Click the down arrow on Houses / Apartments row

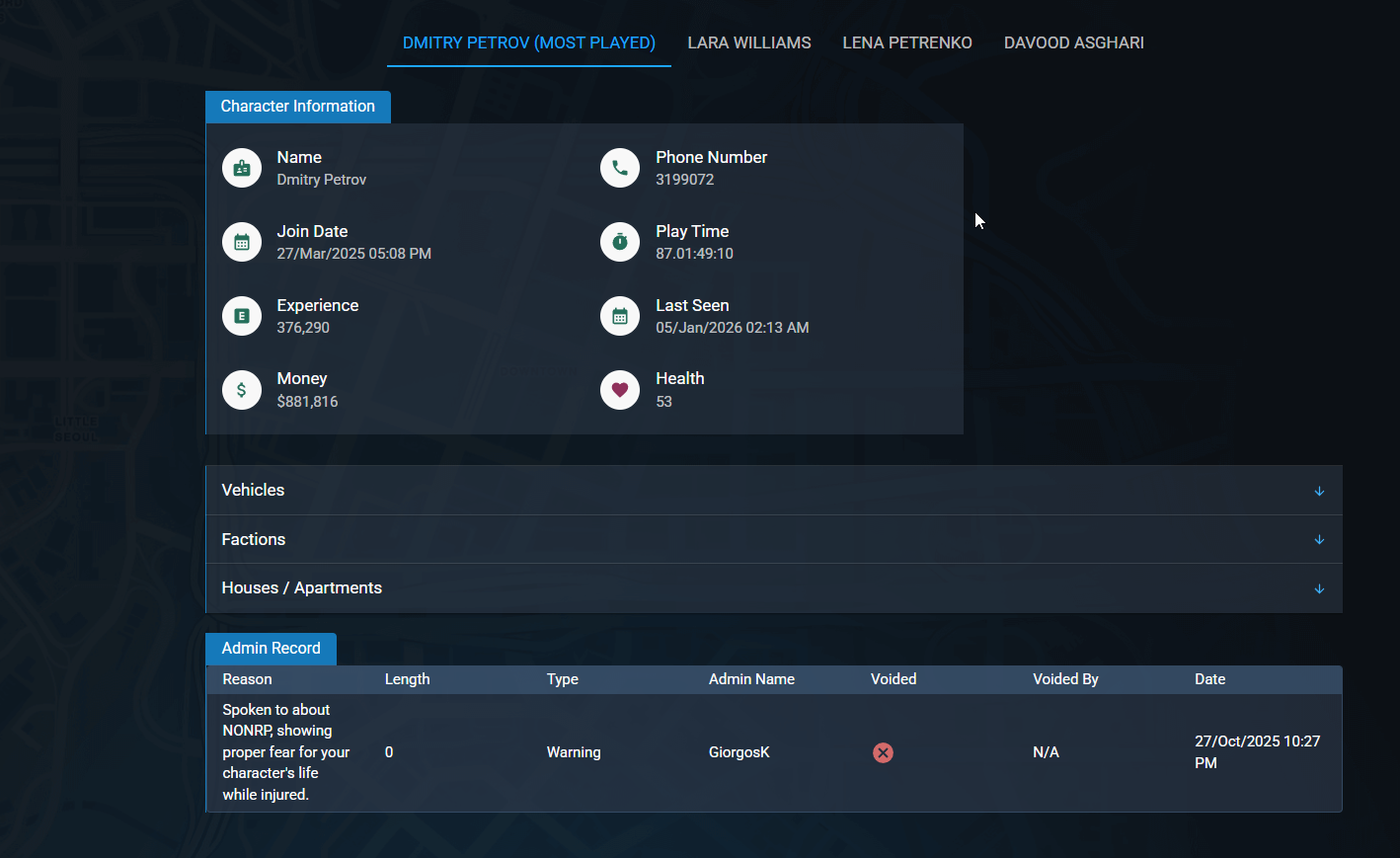pos(1319,589)
